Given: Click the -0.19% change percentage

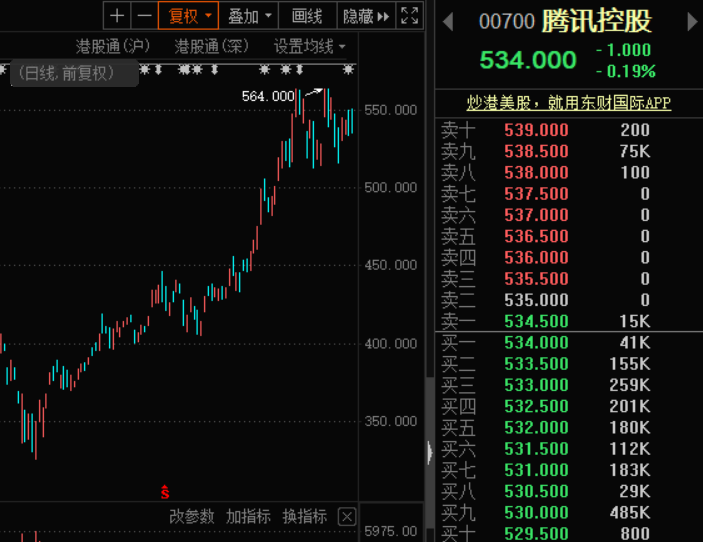Looking at the screenshot, I should click(x=626, y=71).
